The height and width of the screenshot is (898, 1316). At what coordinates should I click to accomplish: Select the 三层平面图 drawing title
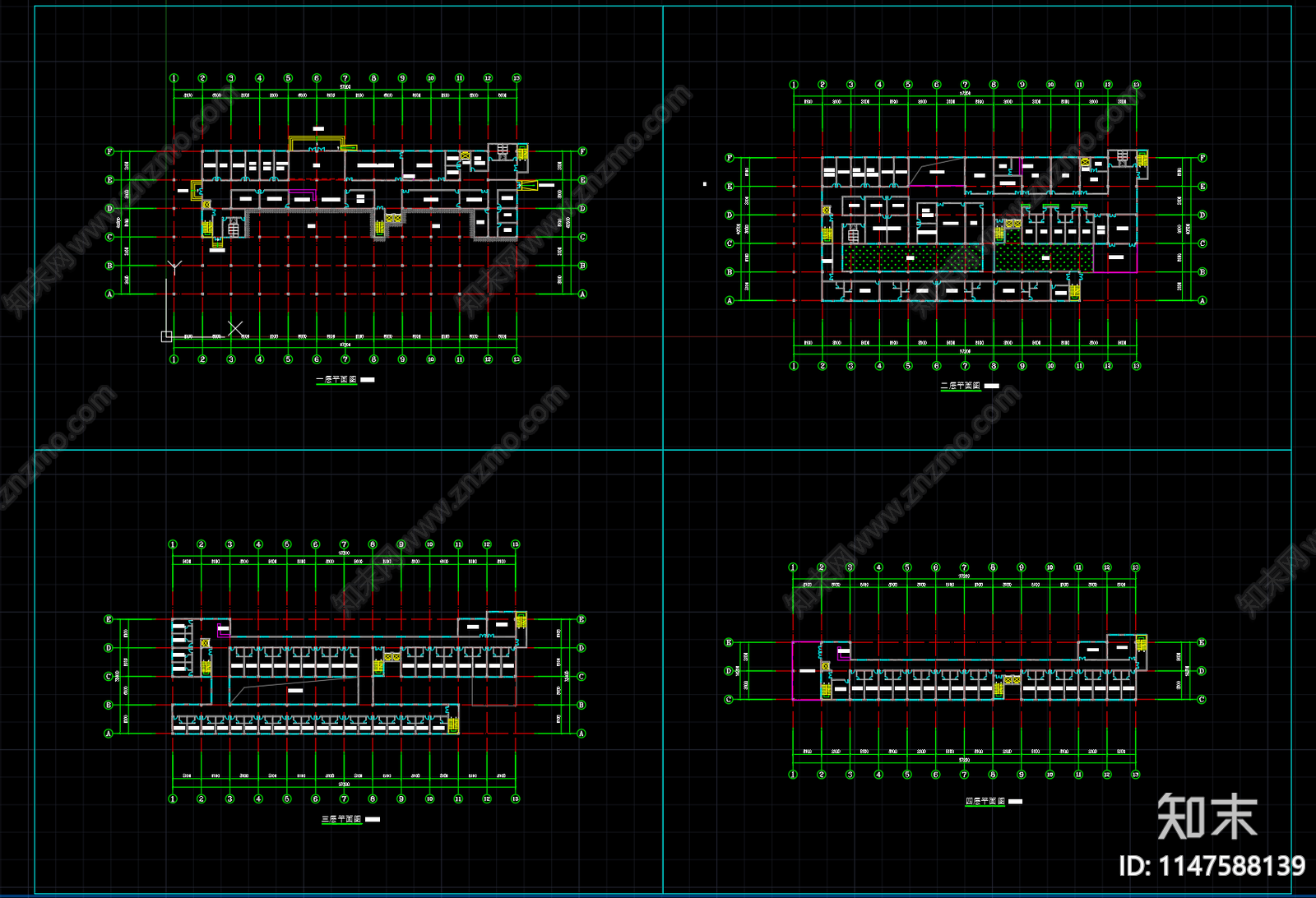(341, 819)
